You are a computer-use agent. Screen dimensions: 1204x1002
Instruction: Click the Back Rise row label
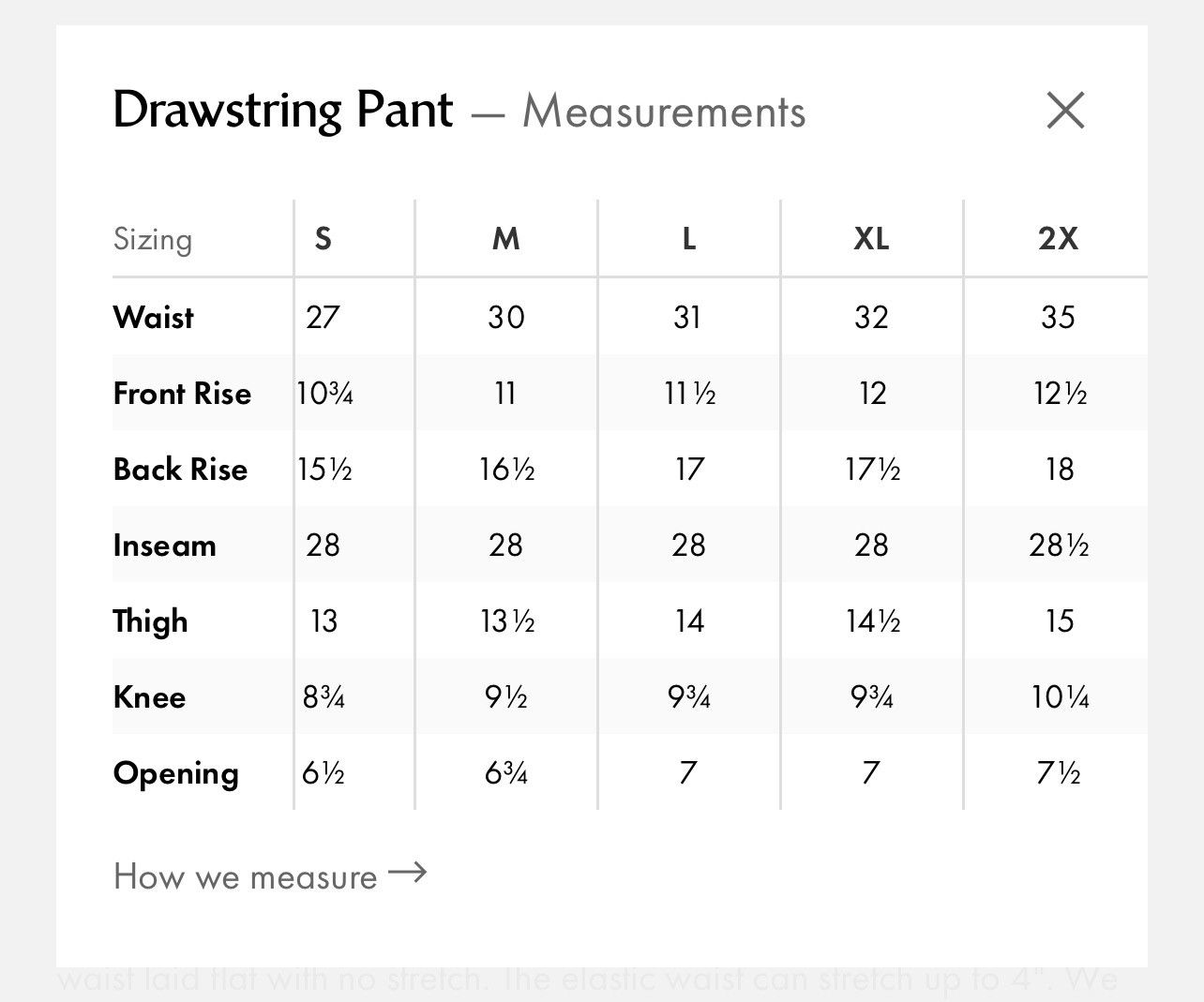pos(181,469)
